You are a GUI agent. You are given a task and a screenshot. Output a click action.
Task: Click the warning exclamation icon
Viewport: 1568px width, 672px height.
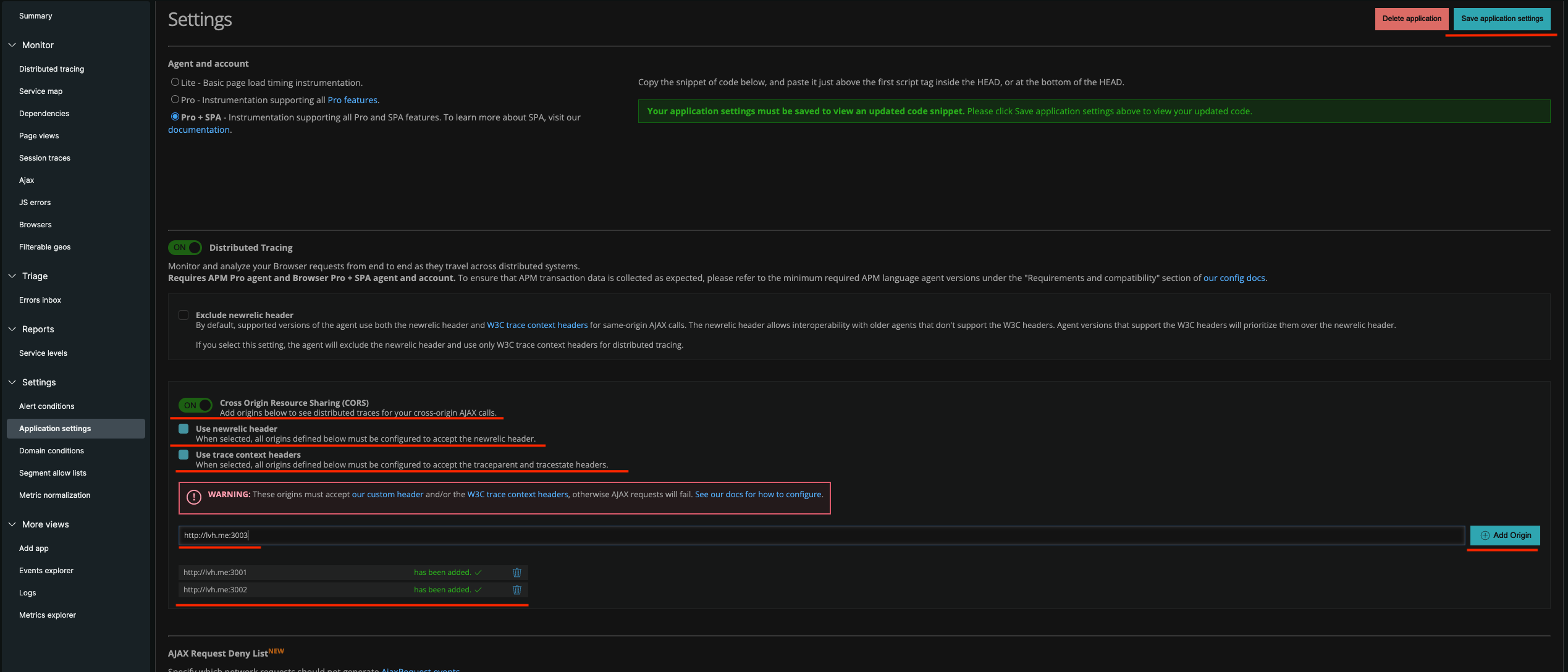tap(194, 497)
